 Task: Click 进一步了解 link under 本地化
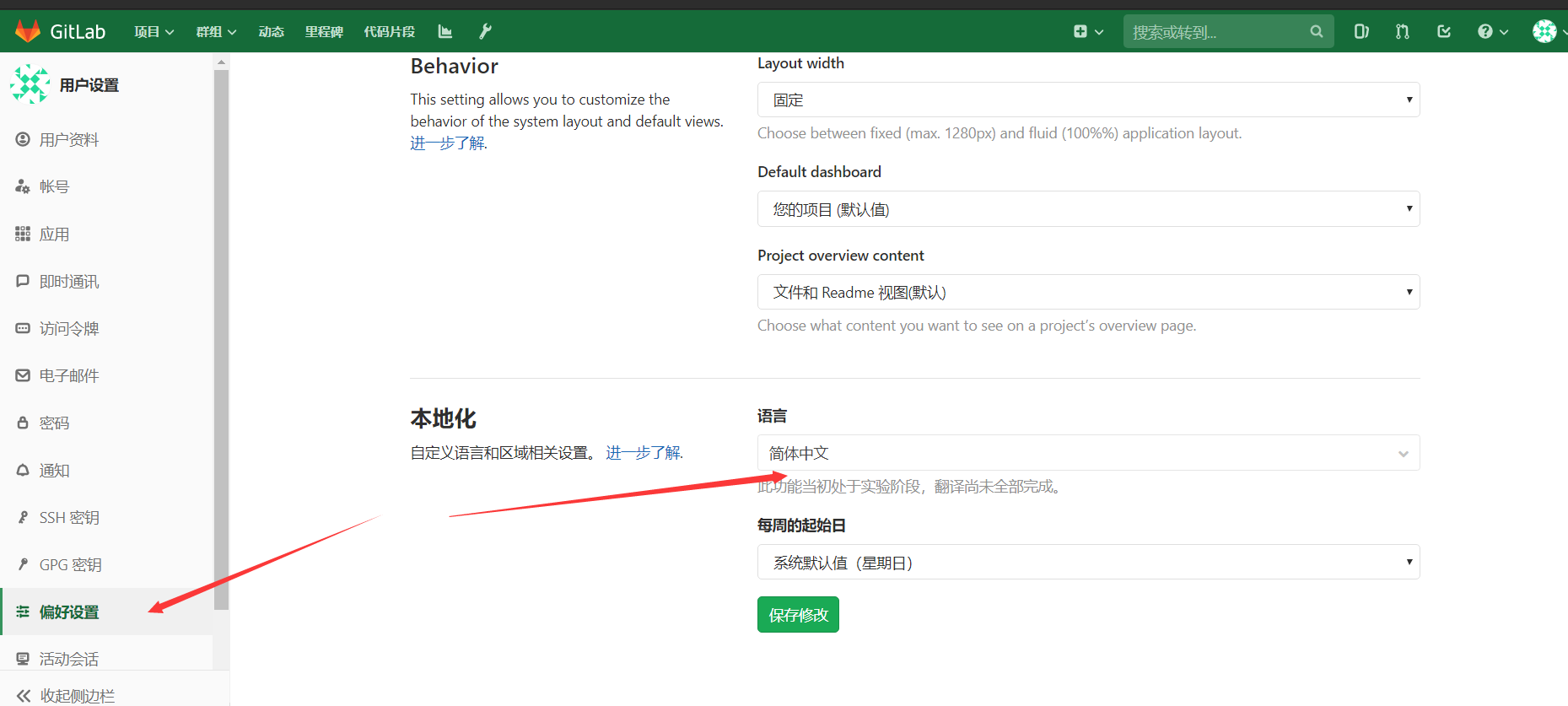pyautogui.click(x=644, y=453)
